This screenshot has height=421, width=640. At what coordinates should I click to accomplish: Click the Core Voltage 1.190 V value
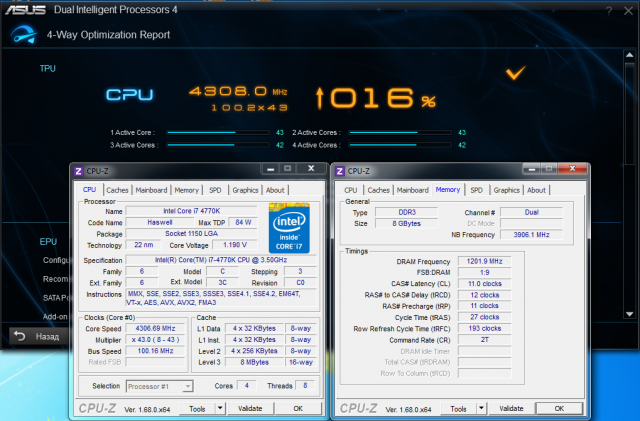click(x=235, y=245)
